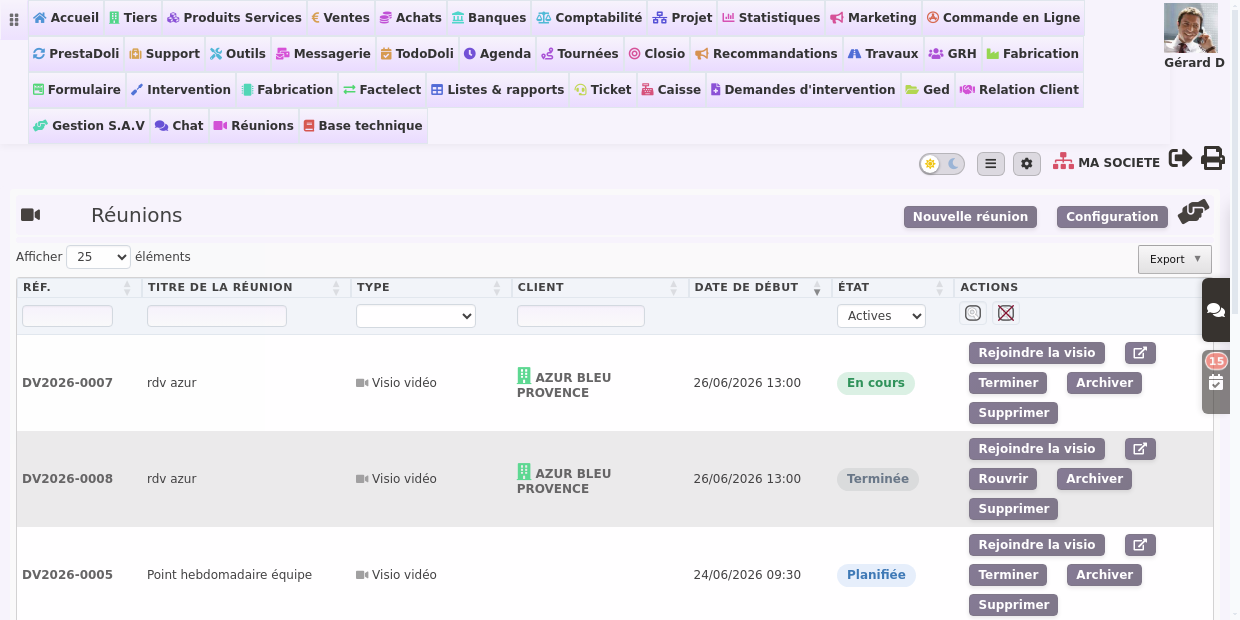The height and width of the screenshot is (620, 1240).
Task: Open Gérard D user avatar
Action: [1191, 28]
